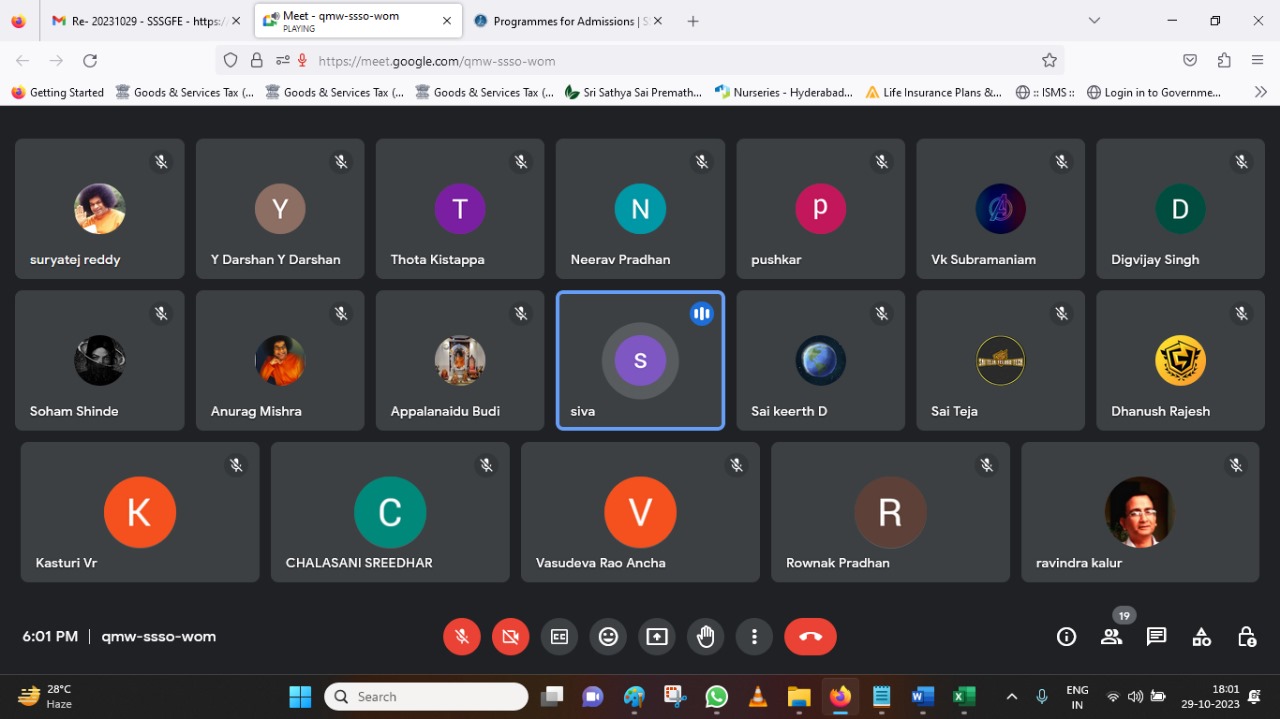This screenshot has height=719, width=1280.
Task: Switch to the Programmes for Admissions tab
Action: click(x=565, y=21)
